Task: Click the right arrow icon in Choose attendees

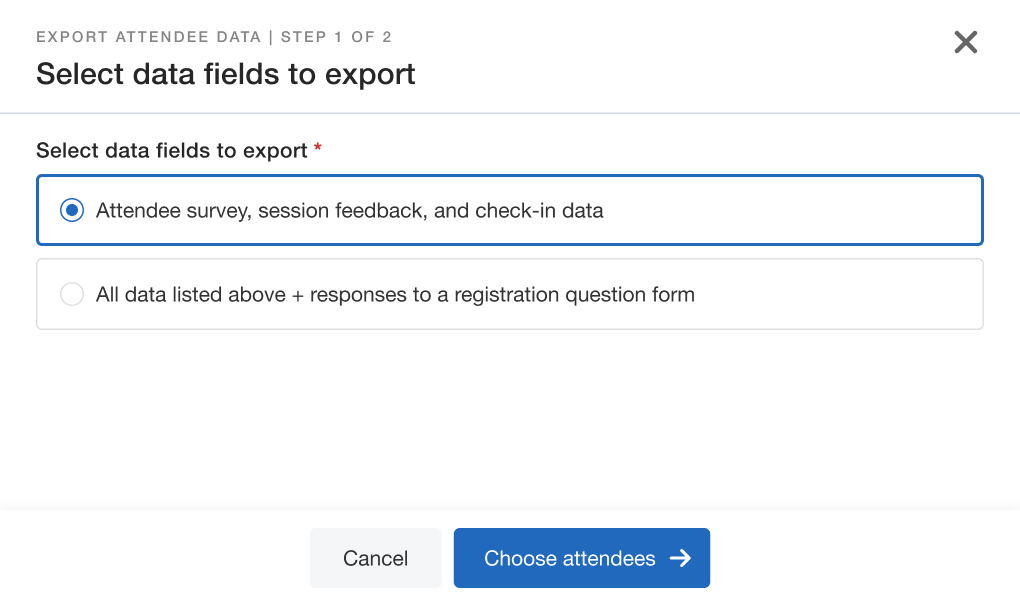Action: 680,558
